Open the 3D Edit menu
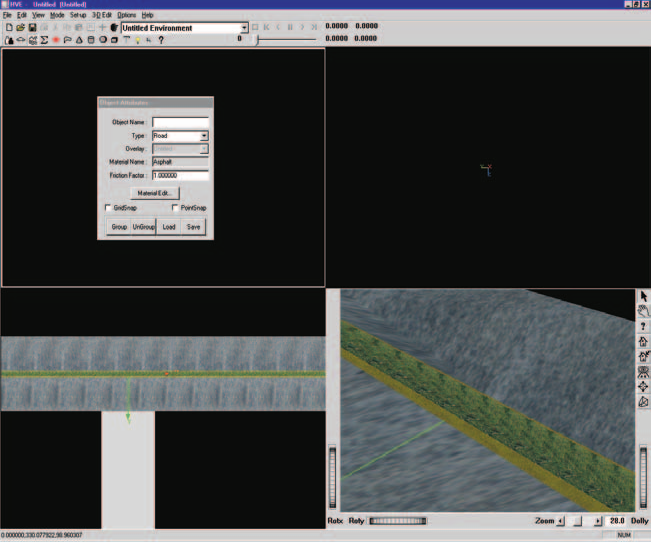 point(102,15)
